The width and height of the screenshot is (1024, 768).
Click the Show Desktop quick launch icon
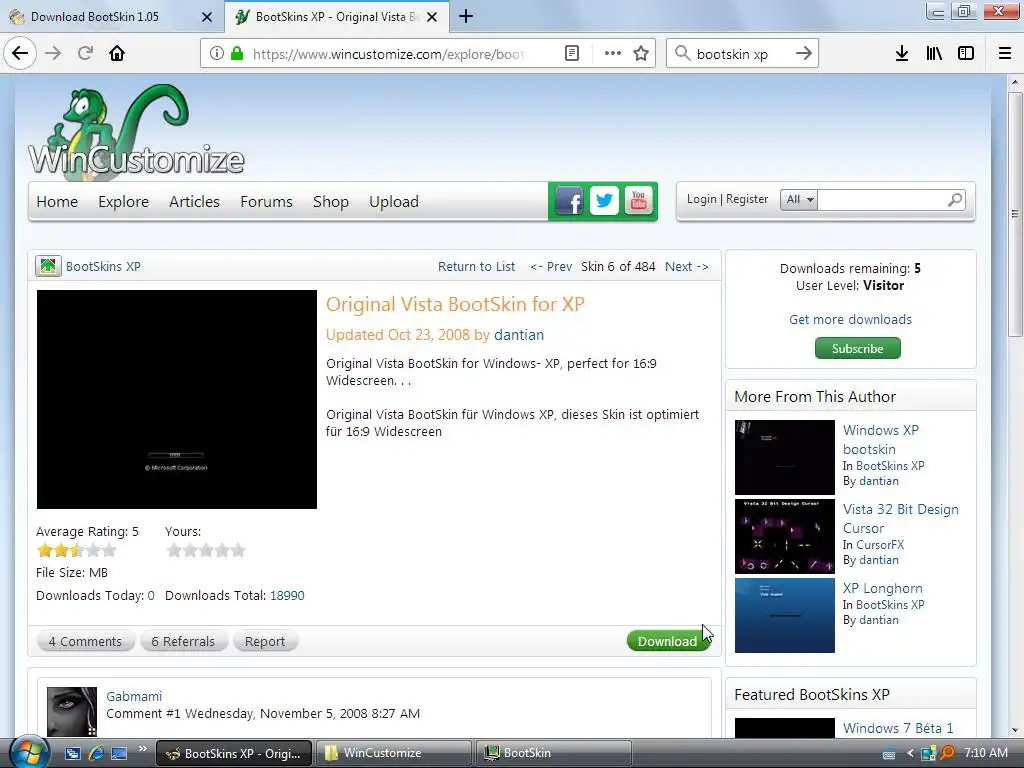(x=119, y=753)
